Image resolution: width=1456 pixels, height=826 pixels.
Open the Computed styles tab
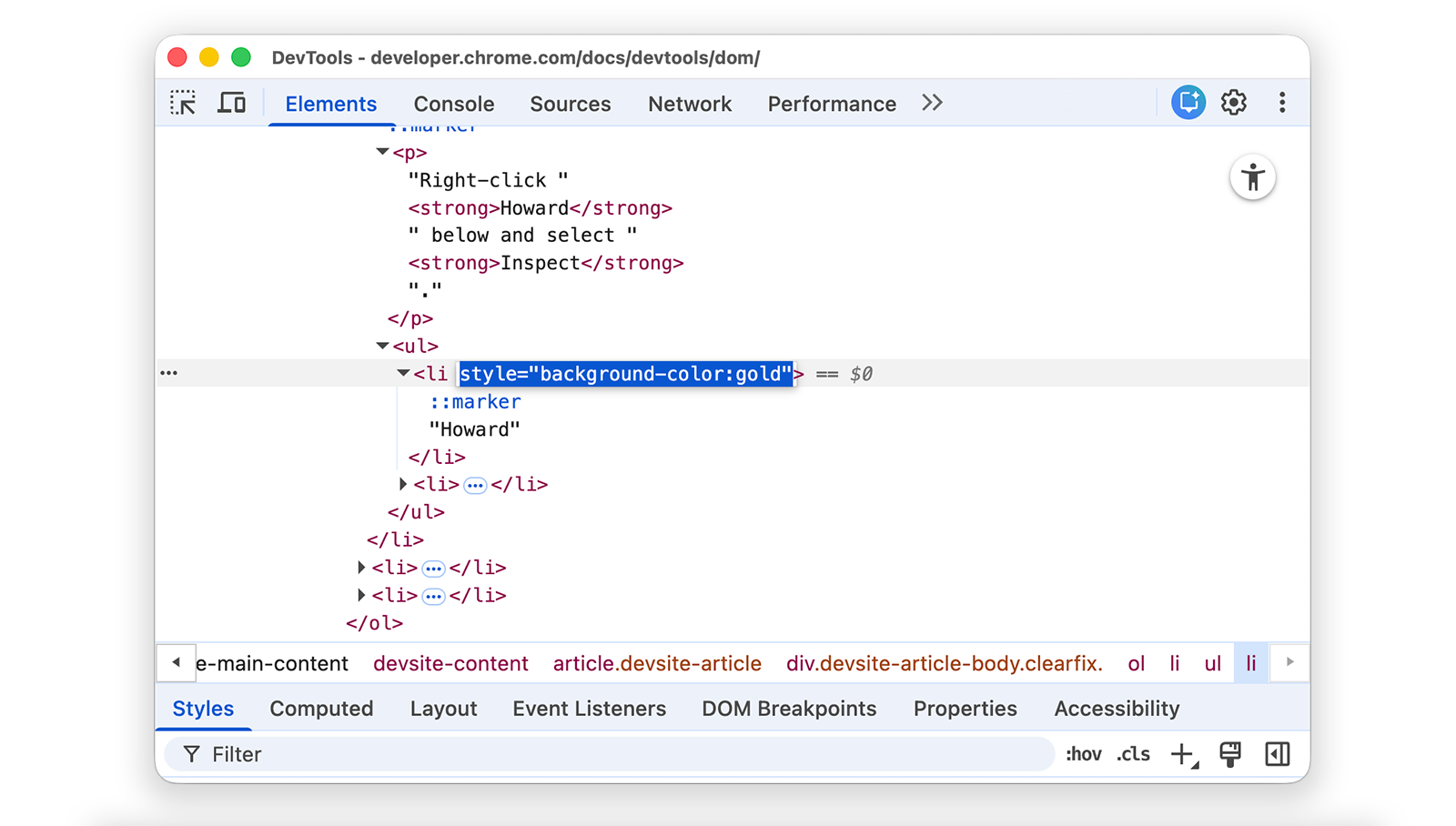pos(321,709)
